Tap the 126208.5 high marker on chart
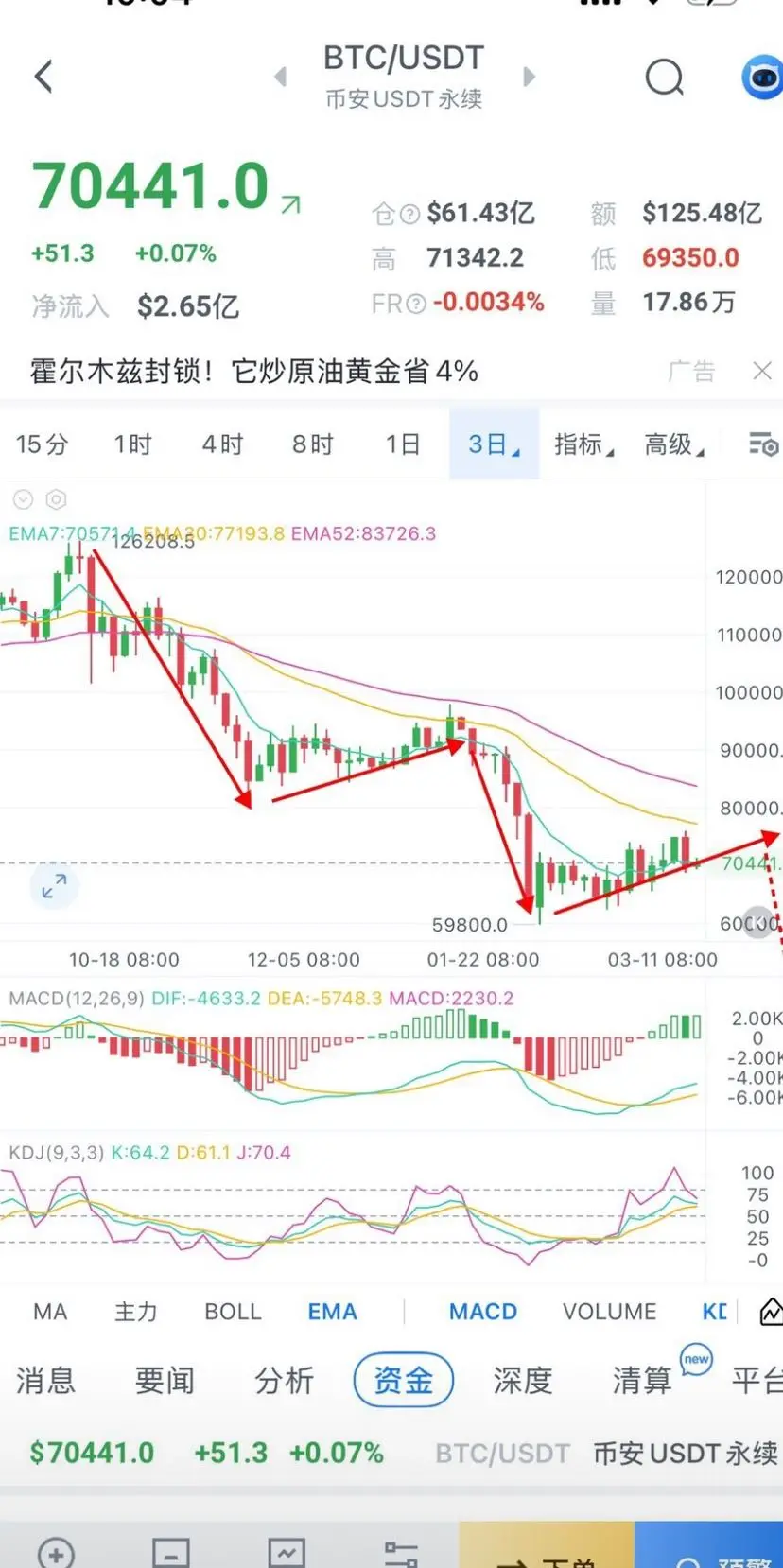The height and width of the screenshot is (1568, 783). 153,542
